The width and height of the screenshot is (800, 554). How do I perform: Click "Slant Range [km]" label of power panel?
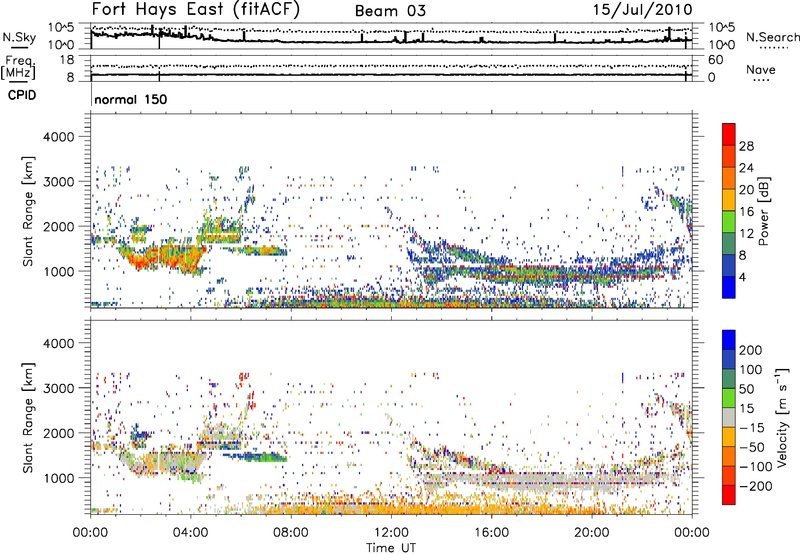(28, 211)
